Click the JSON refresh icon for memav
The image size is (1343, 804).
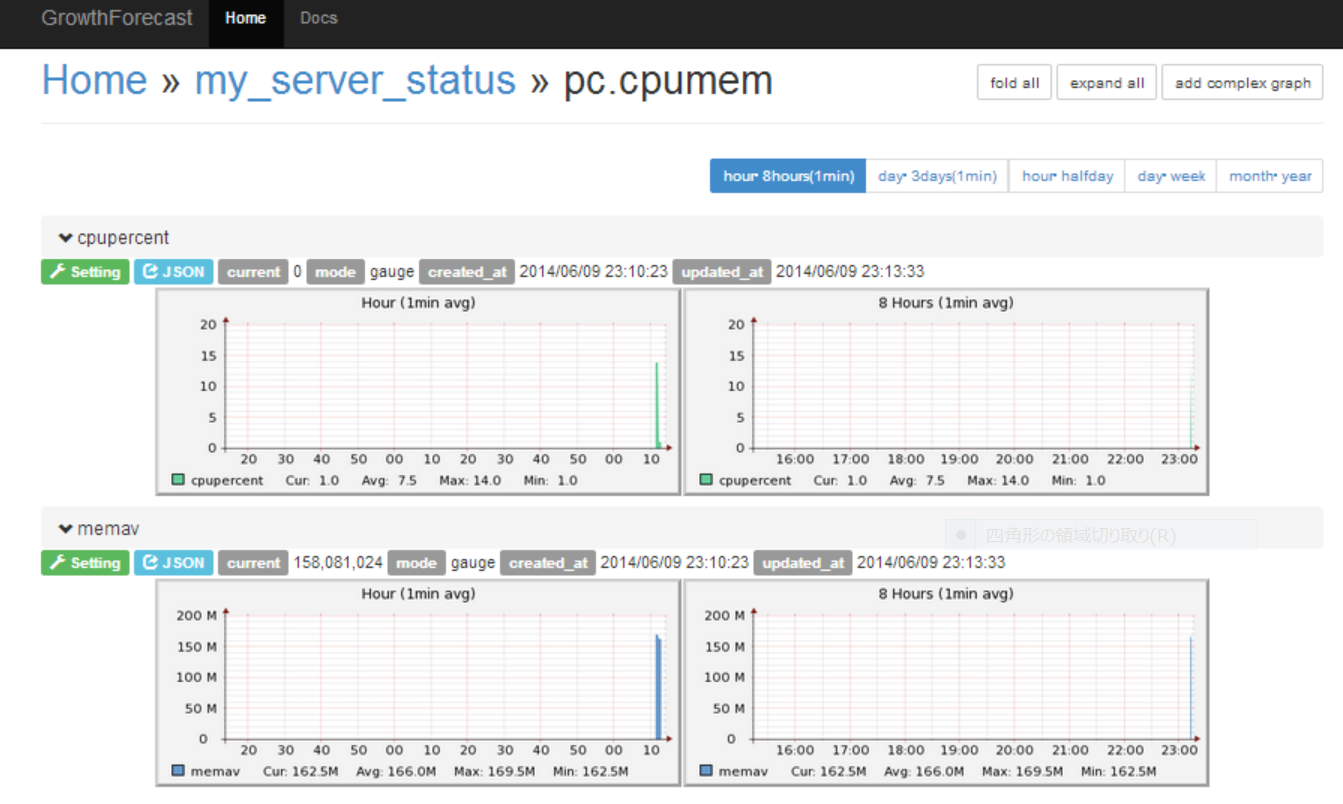(173, 562)
